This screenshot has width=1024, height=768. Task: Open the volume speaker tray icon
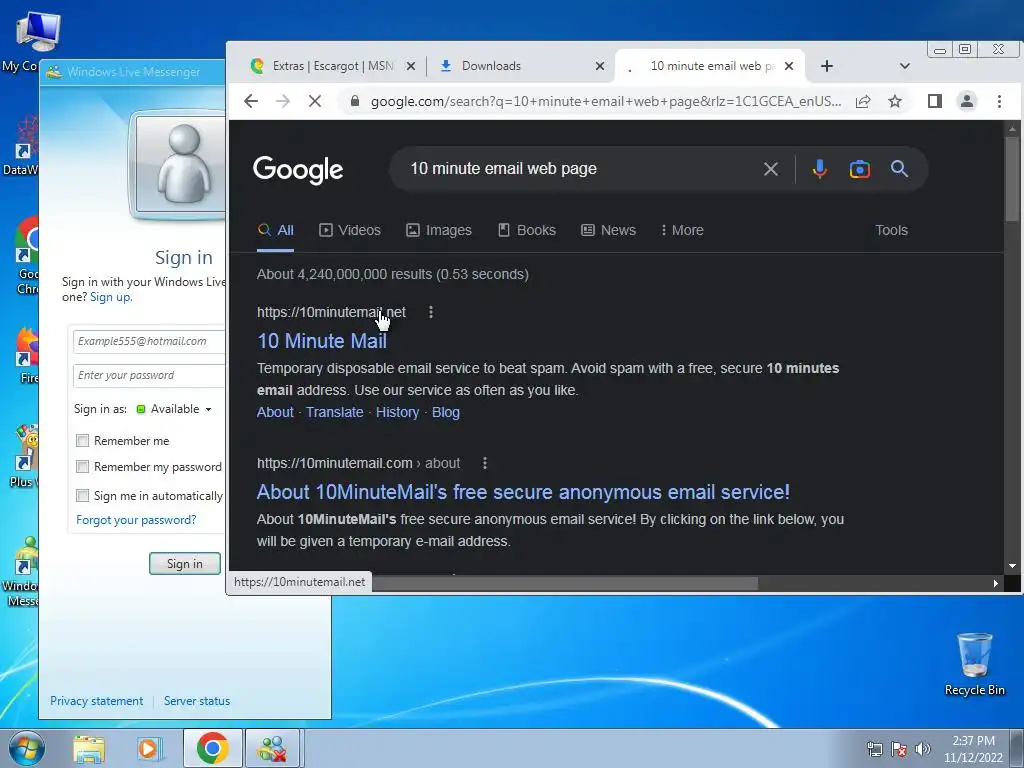[x=923, y=749]
